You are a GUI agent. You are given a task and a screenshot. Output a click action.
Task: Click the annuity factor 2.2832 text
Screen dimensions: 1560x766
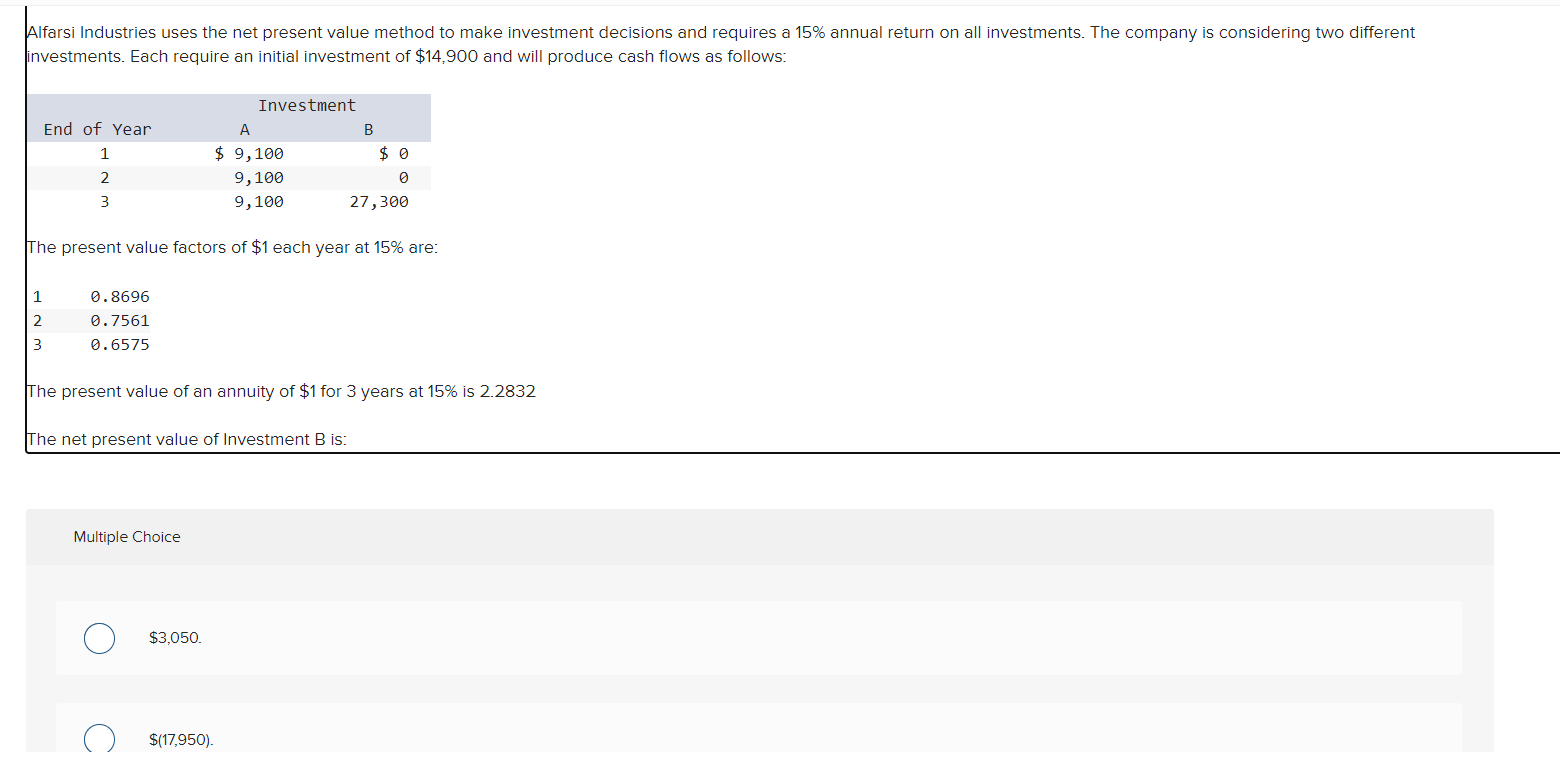tap(281, 391)
